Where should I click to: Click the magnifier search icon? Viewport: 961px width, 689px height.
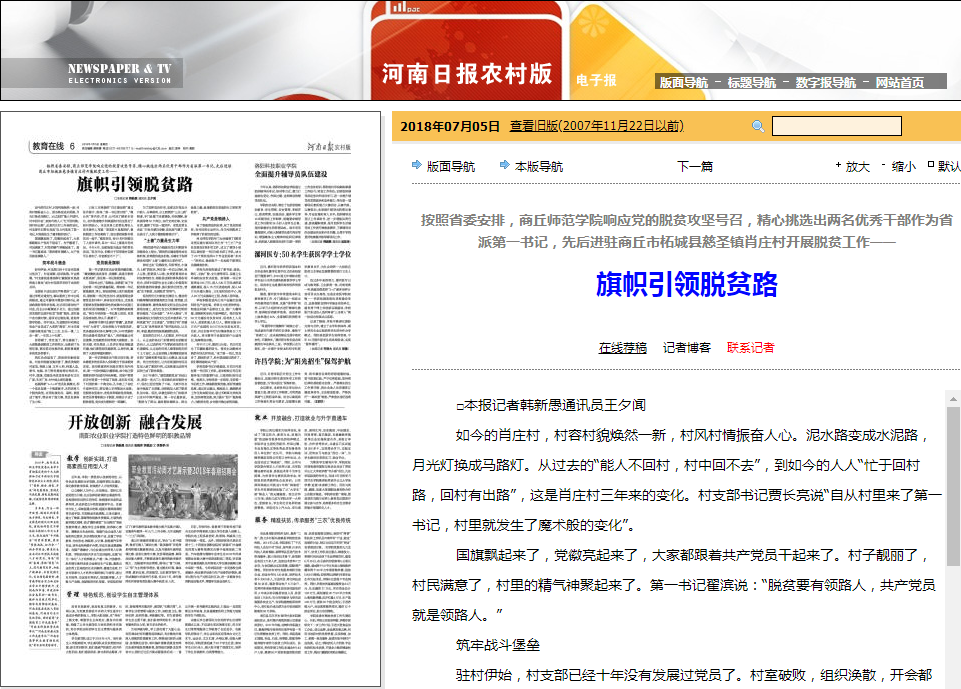(758, 126)
